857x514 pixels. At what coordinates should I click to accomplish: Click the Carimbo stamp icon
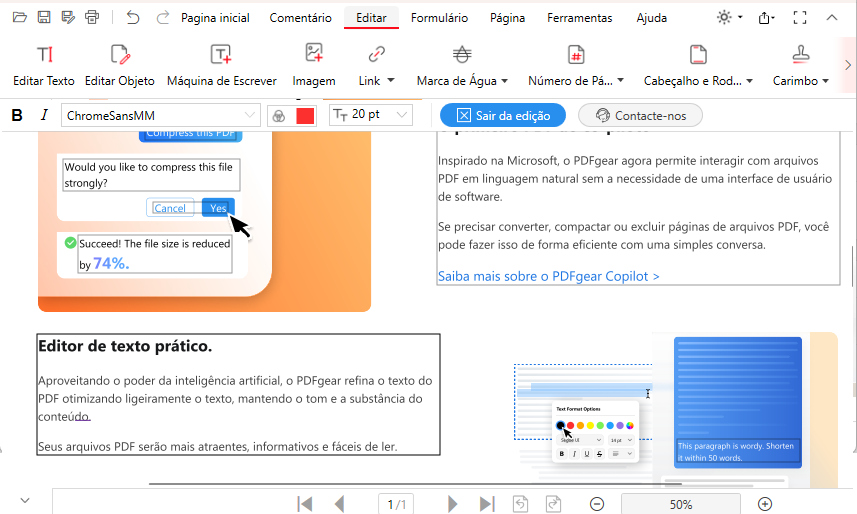[x=801, y=54]
